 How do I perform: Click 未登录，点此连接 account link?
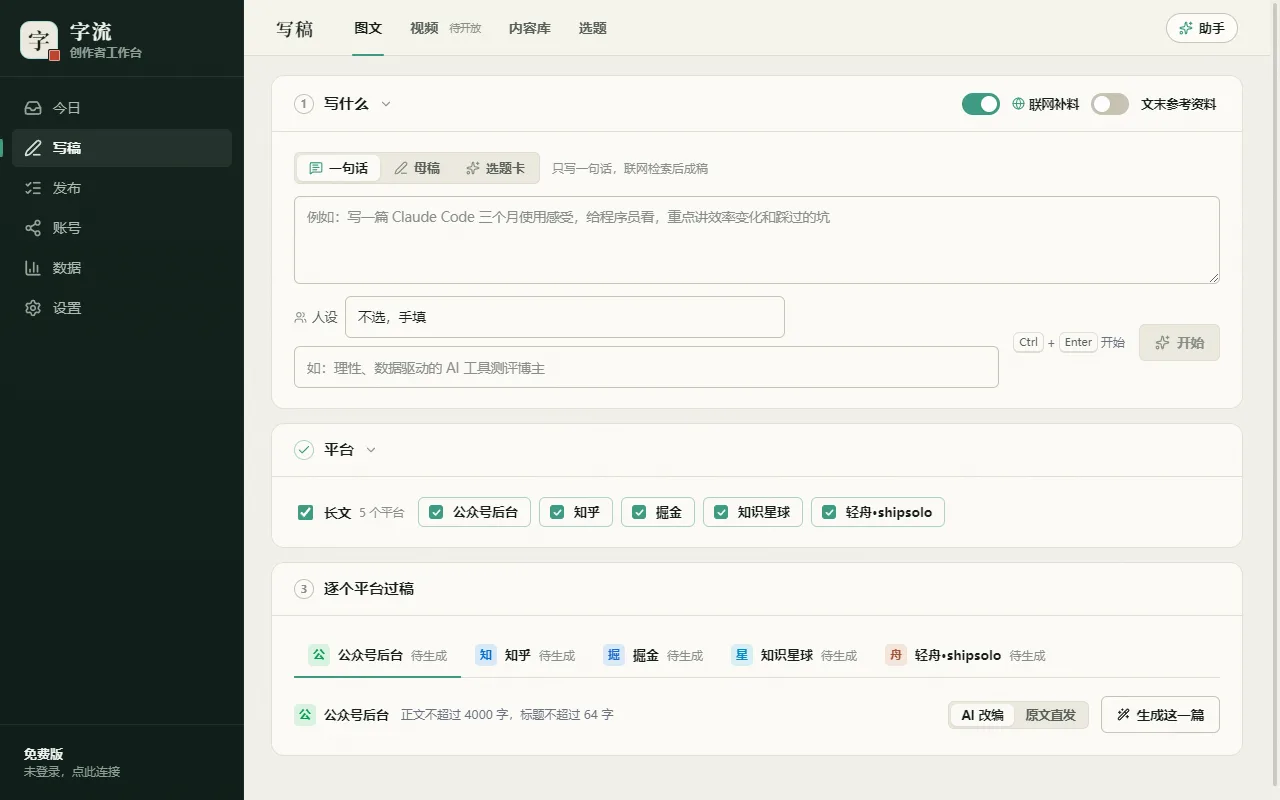[x=72, y=772]
